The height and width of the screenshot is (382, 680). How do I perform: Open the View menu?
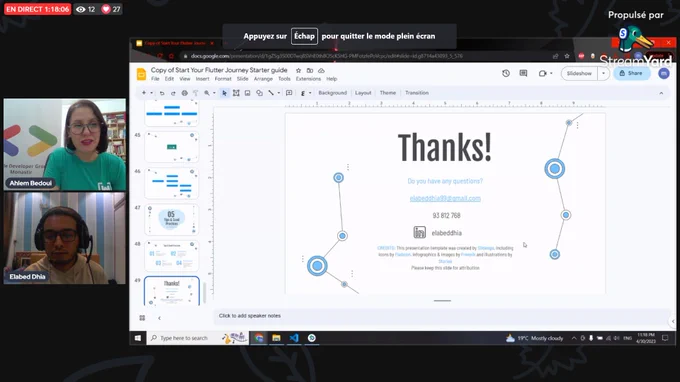tap(185, 79)
